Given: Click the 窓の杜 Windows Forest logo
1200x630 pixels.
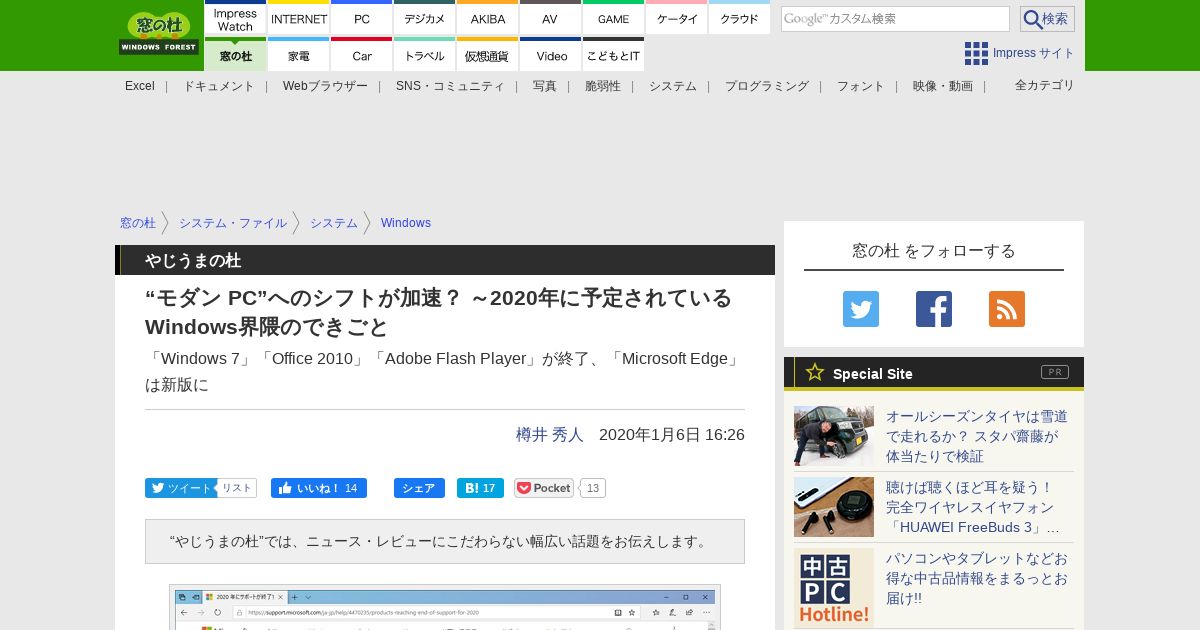Looking at the screenshot, I should pyautogui.click(x=159, y=33).
